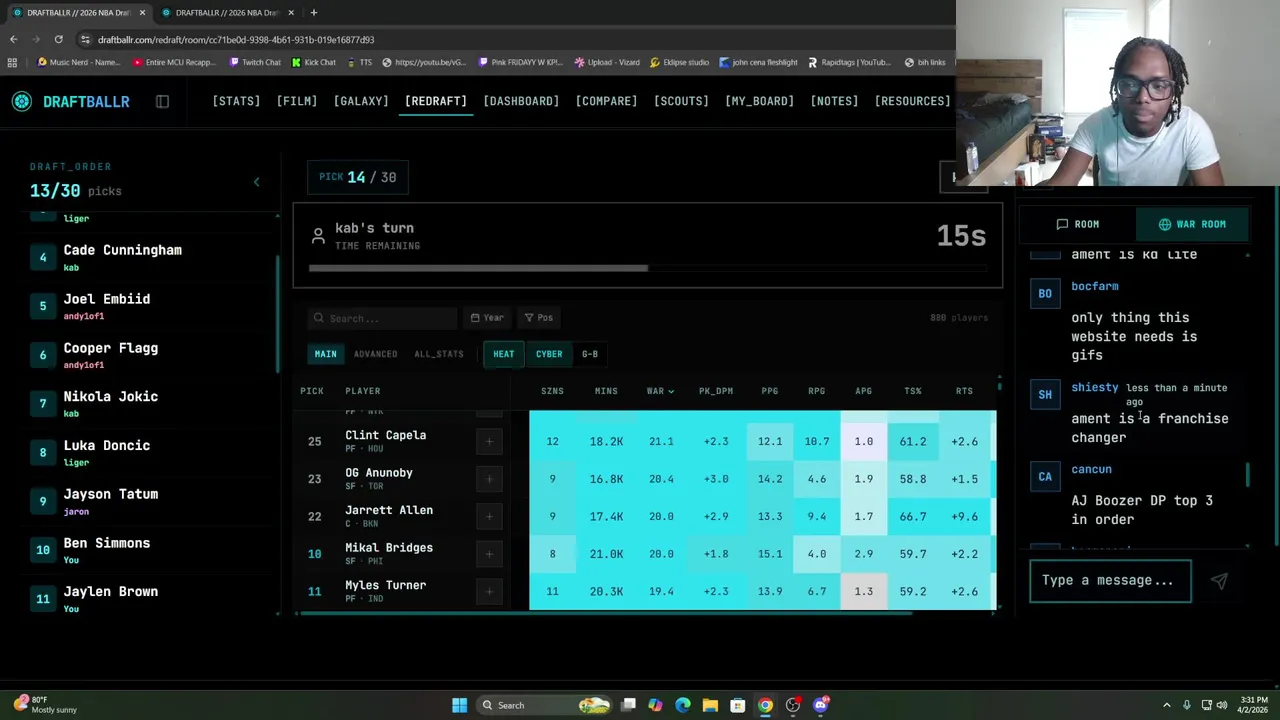Open File Explorer from the taskbar
The height and width of the screenshot is (720, 1280).
710,705
